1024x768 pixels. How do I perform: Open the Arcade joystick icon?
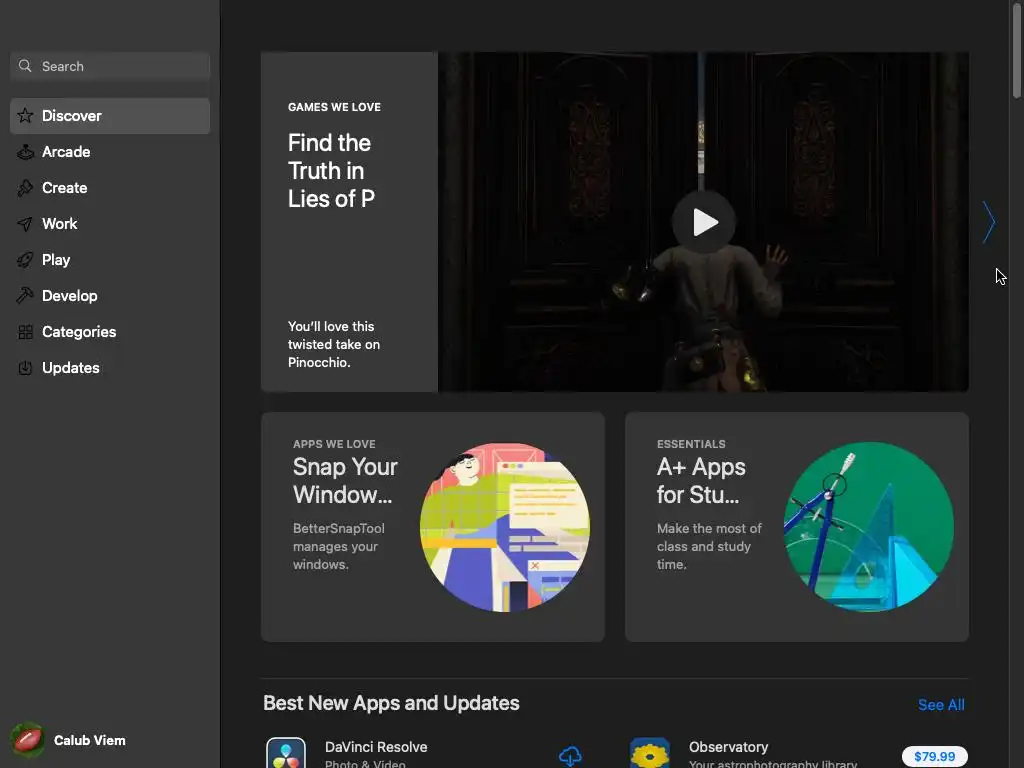click(x=25, y=152)
